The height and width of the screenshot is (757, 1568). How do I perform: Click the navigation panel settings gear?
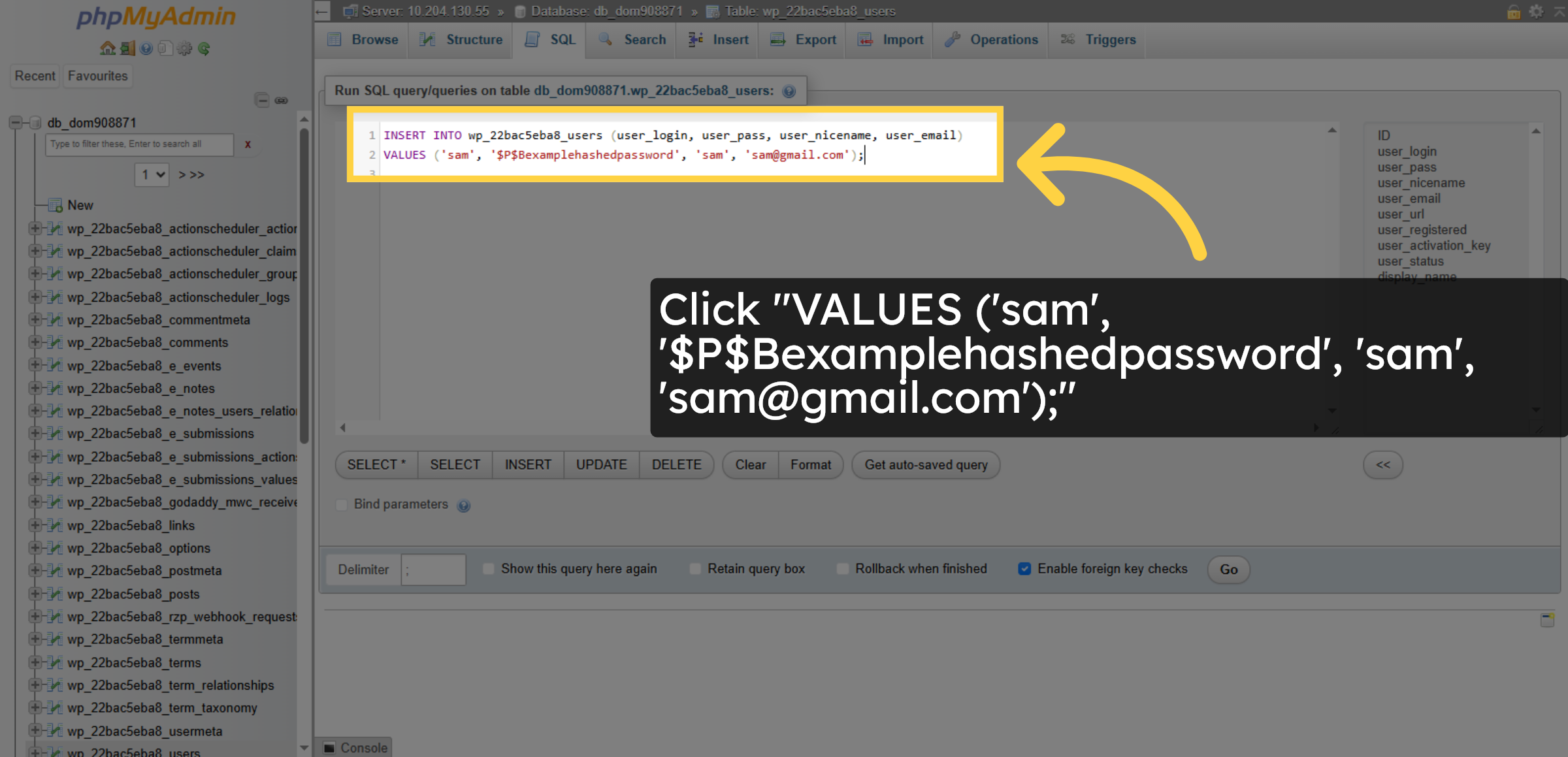coord(185,48)
